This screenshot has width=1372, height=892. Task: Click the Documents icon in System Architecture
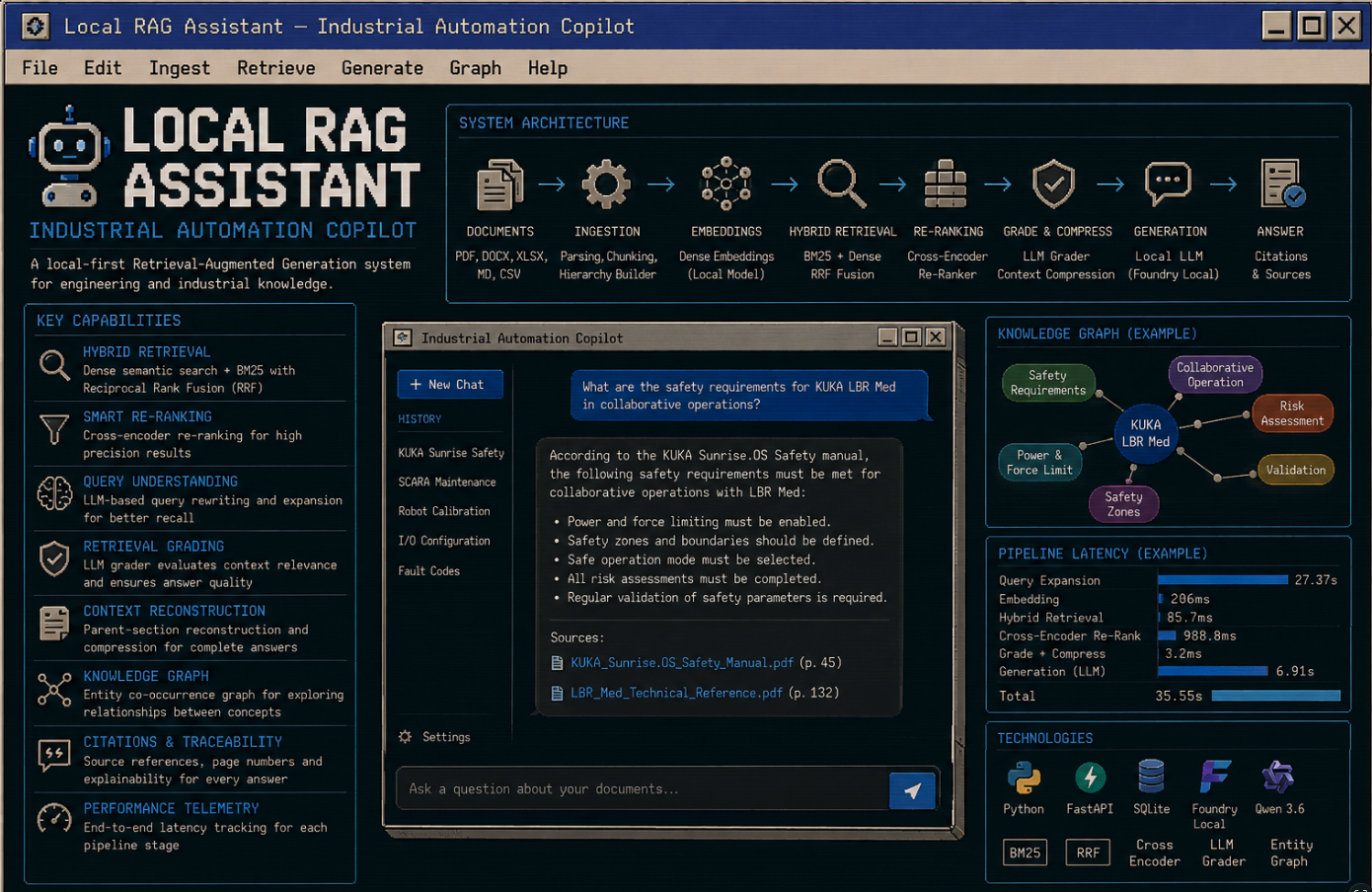[500, 185]
